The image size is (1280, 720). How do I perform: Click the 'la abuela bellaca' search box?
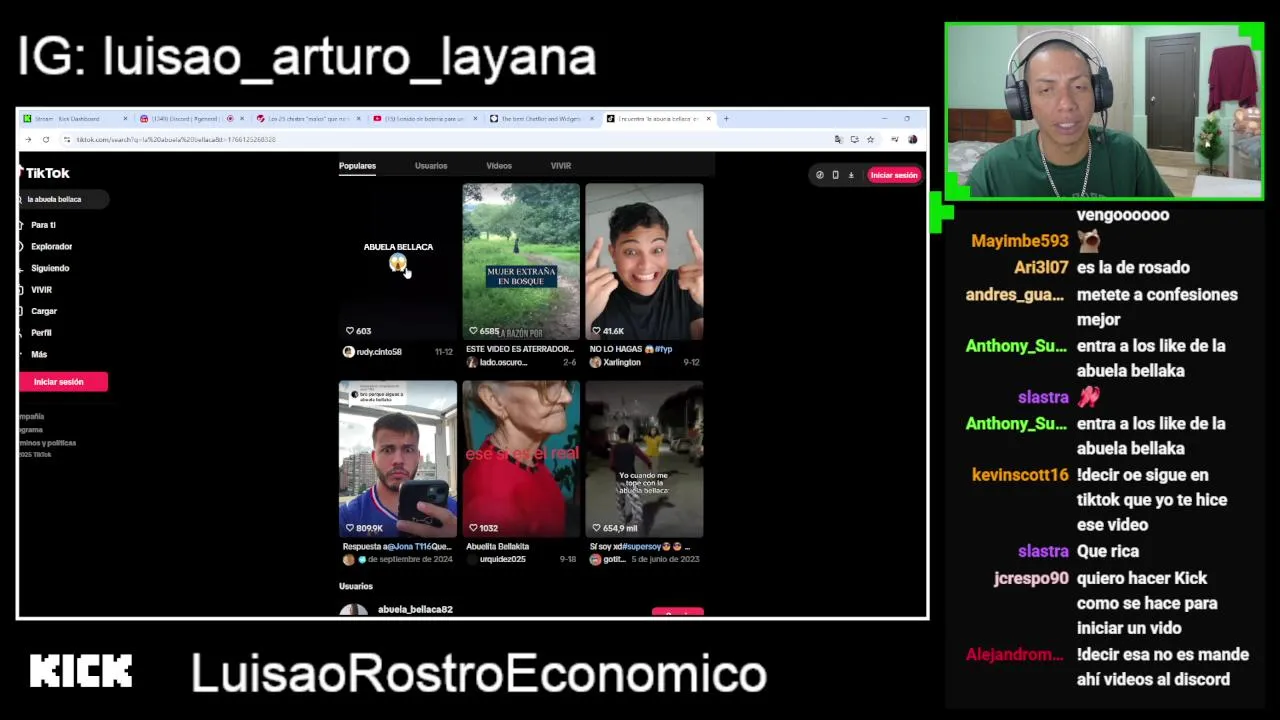click(x=63, y=199)
